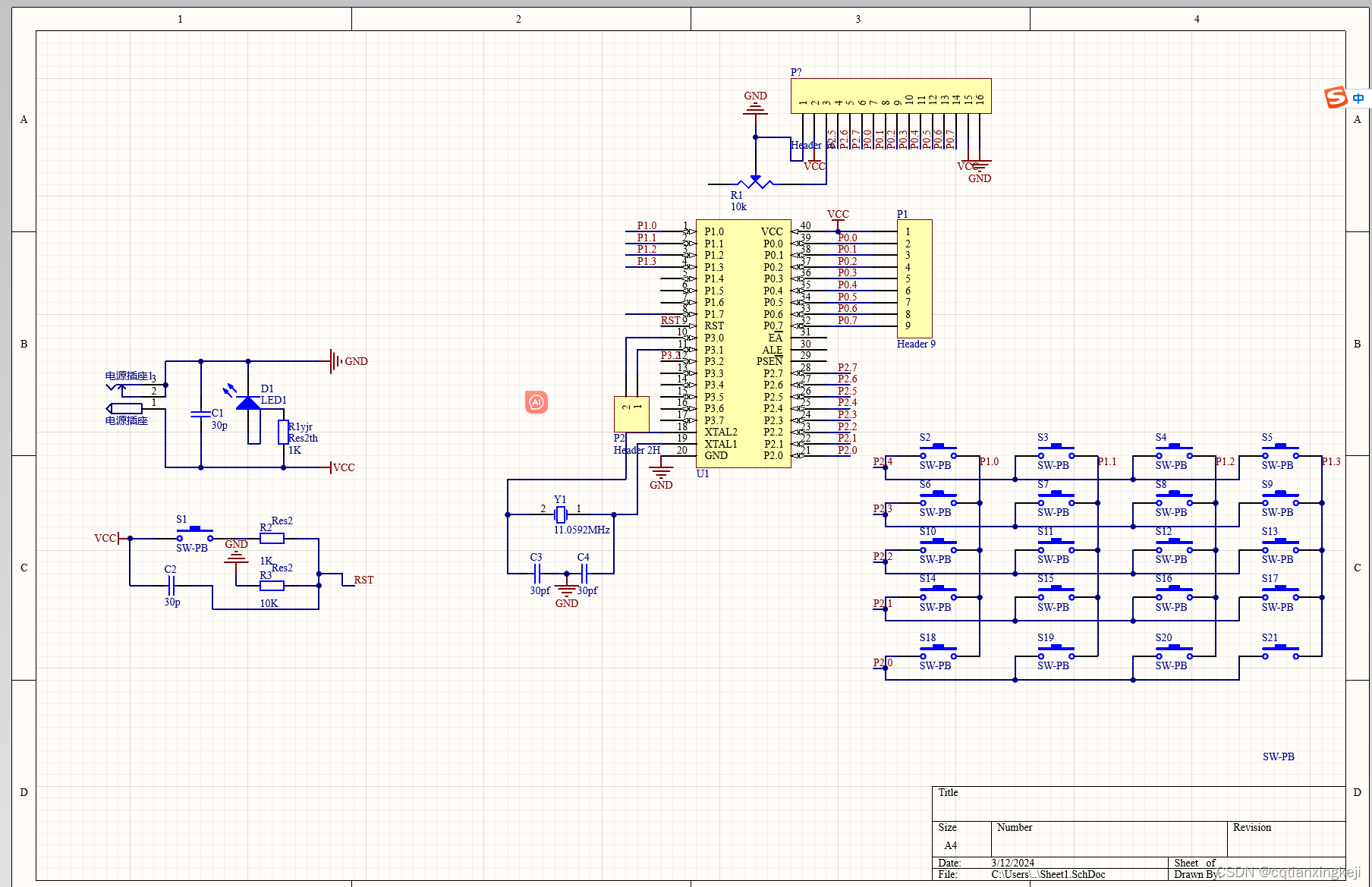Select the P? 16-pin header component

pyautogui.click(x=891, y=96)
